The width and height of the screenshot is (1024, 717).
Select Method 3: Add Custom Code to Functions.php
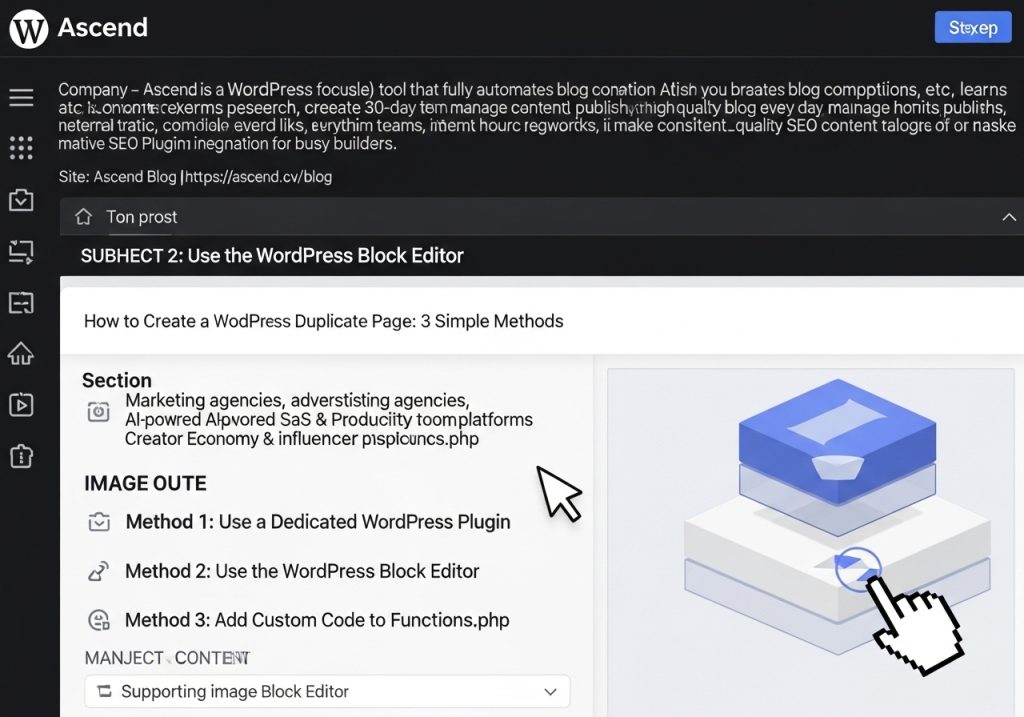coord(317,620)
